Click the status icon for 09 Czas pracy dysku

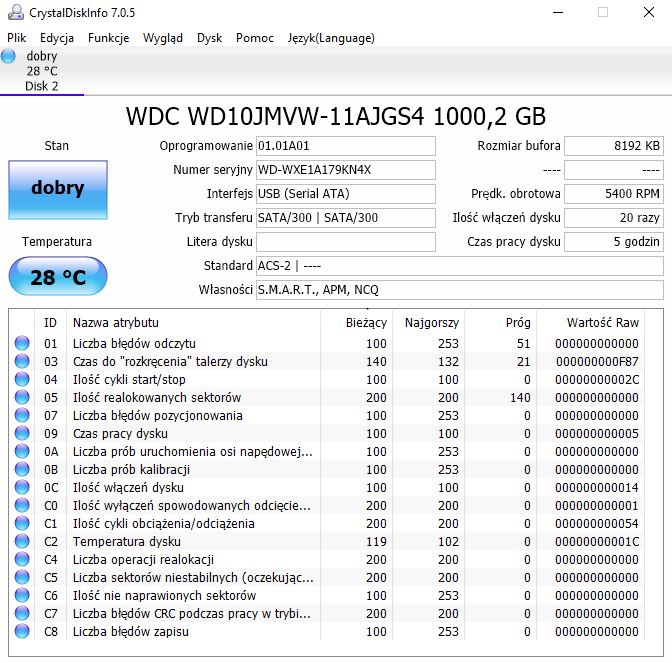(22, 433)
